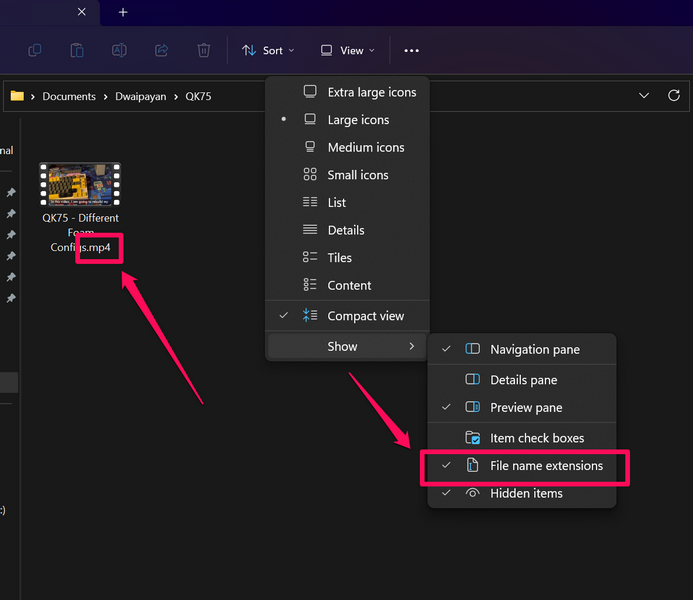
Task: Select the QK75 mp4 video thumbnail
Action: 80,186
